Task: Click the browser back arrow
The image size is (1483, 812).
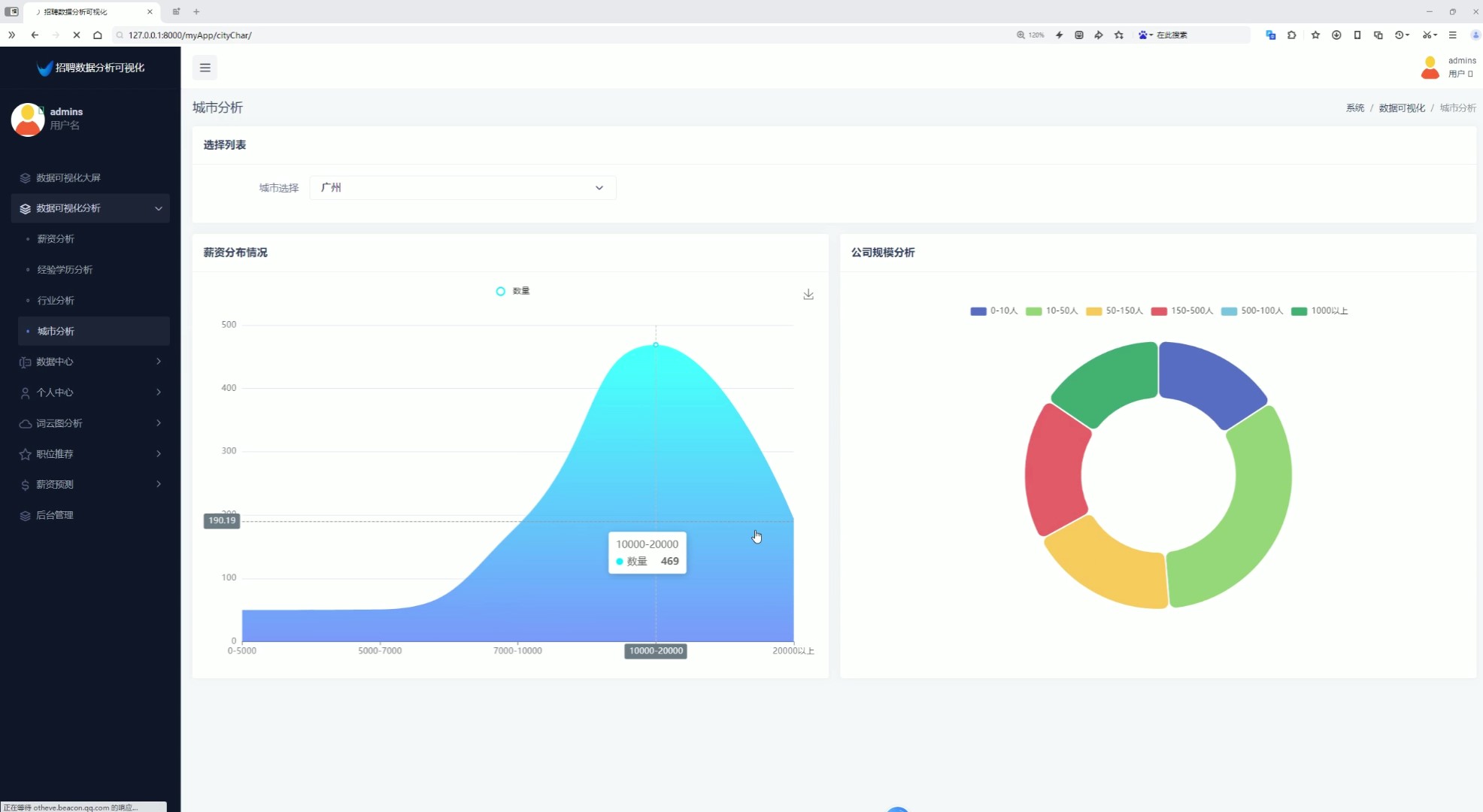Action: pos(35,35)
